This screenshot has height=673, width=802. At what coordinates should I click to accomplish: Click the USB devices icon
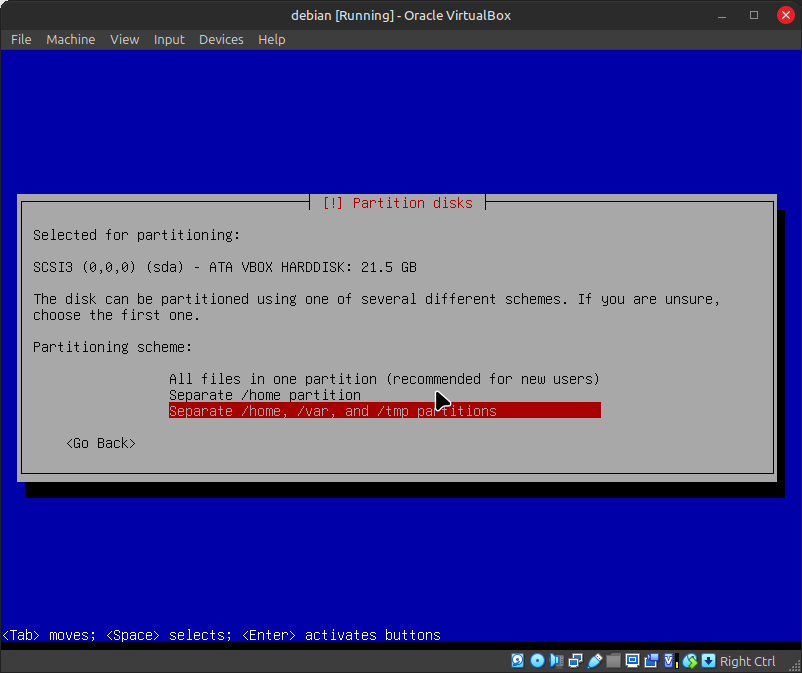pyautogui.click(x=594, y=661)
